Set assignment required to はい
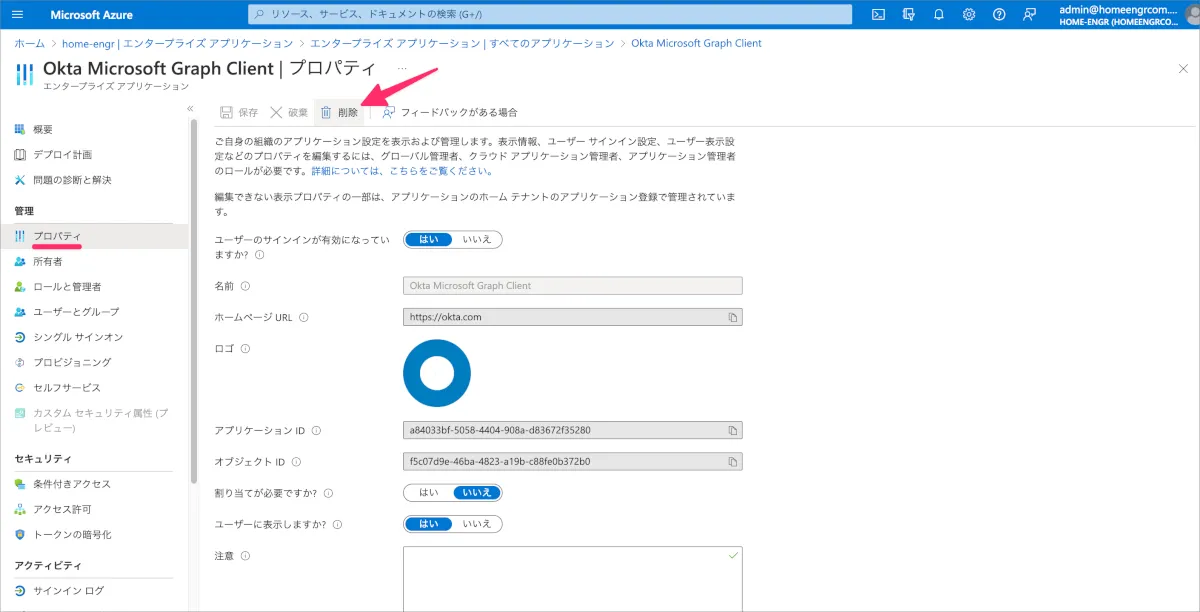This screenshot has width=1200, height=612. click(428, 492)
